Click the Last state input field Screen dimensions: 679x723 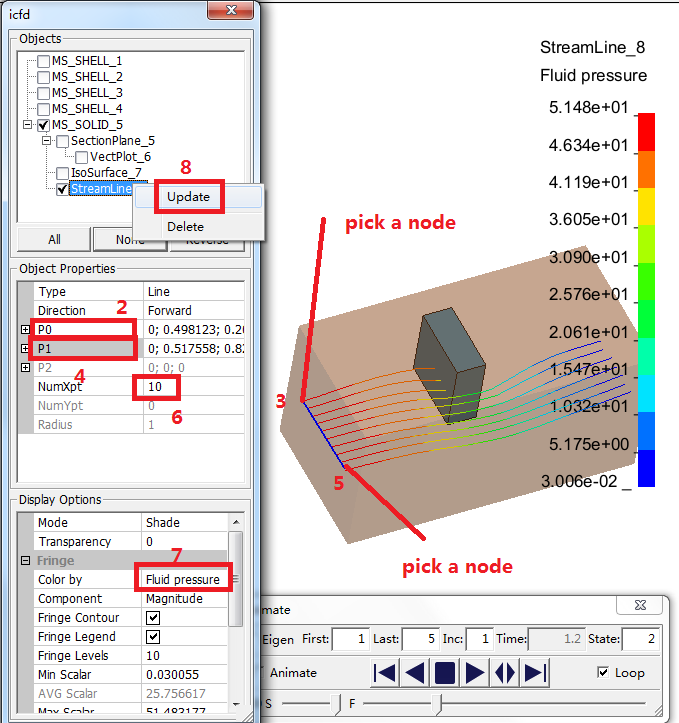[x=420, y=639]
